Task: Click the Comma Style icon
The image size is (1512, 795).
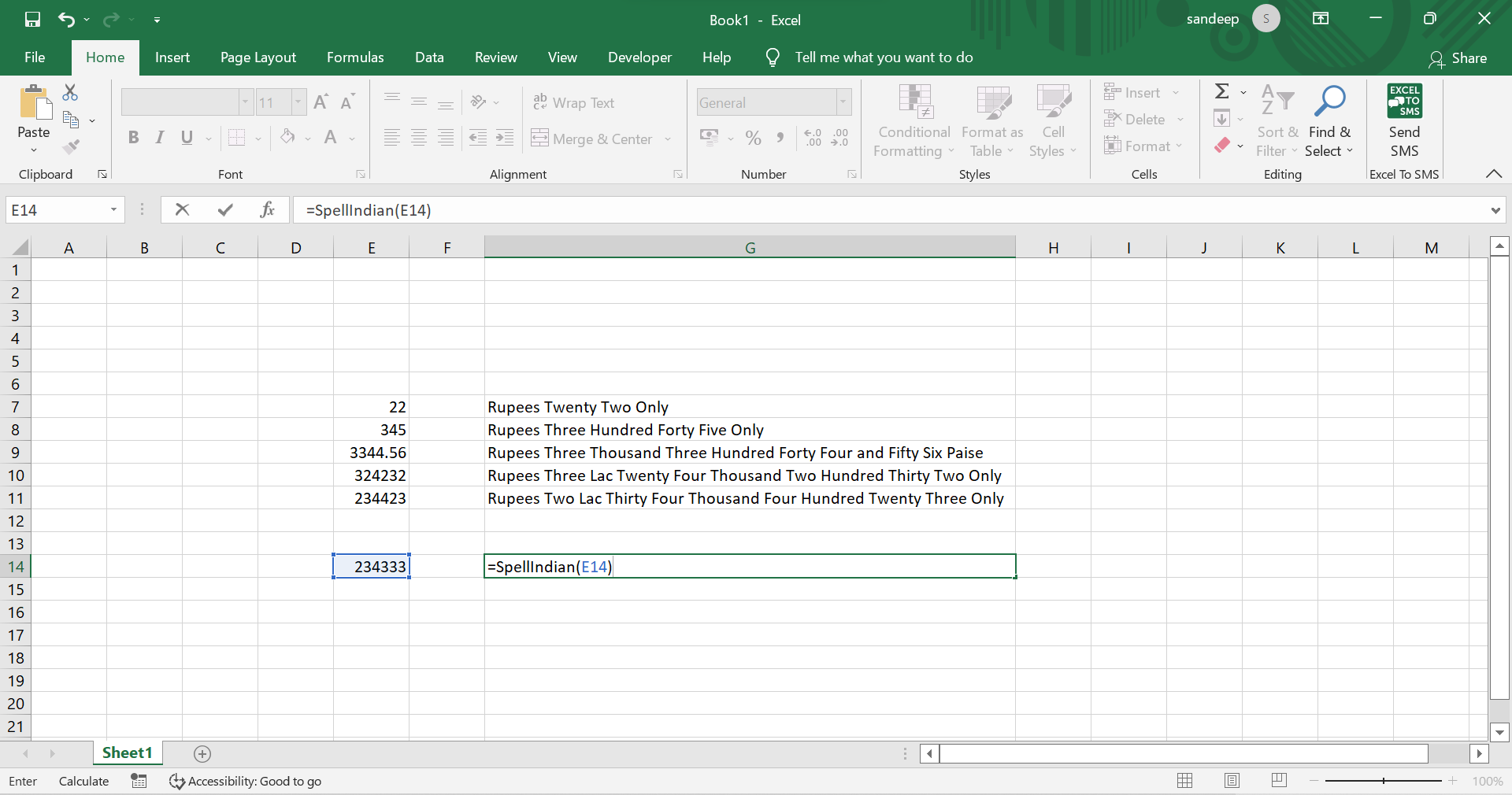Action: pos(780,138)
